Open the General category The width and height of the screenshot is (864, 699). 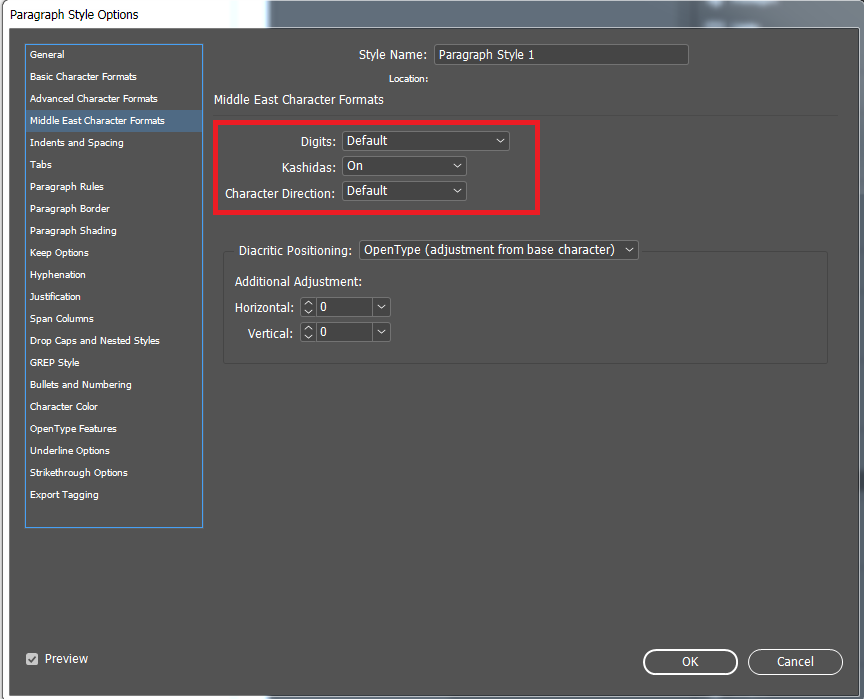[114, 55]
